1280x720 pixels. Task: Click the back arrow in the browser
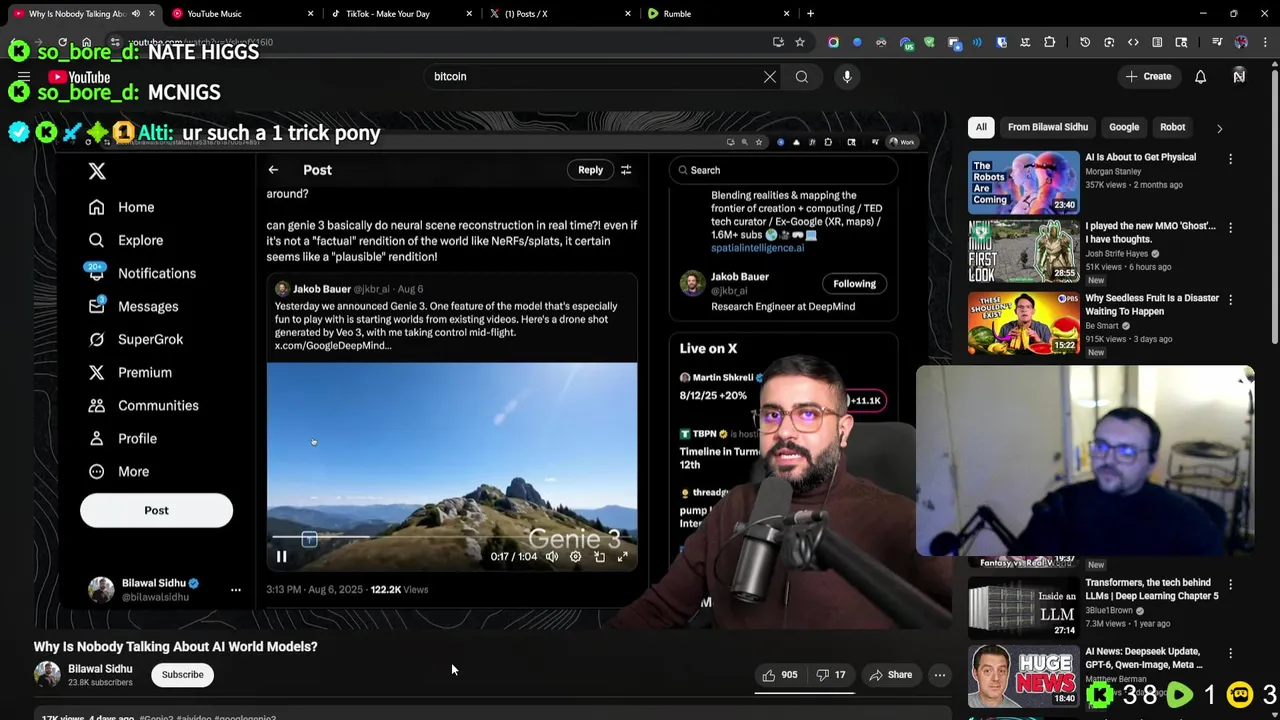15,42
